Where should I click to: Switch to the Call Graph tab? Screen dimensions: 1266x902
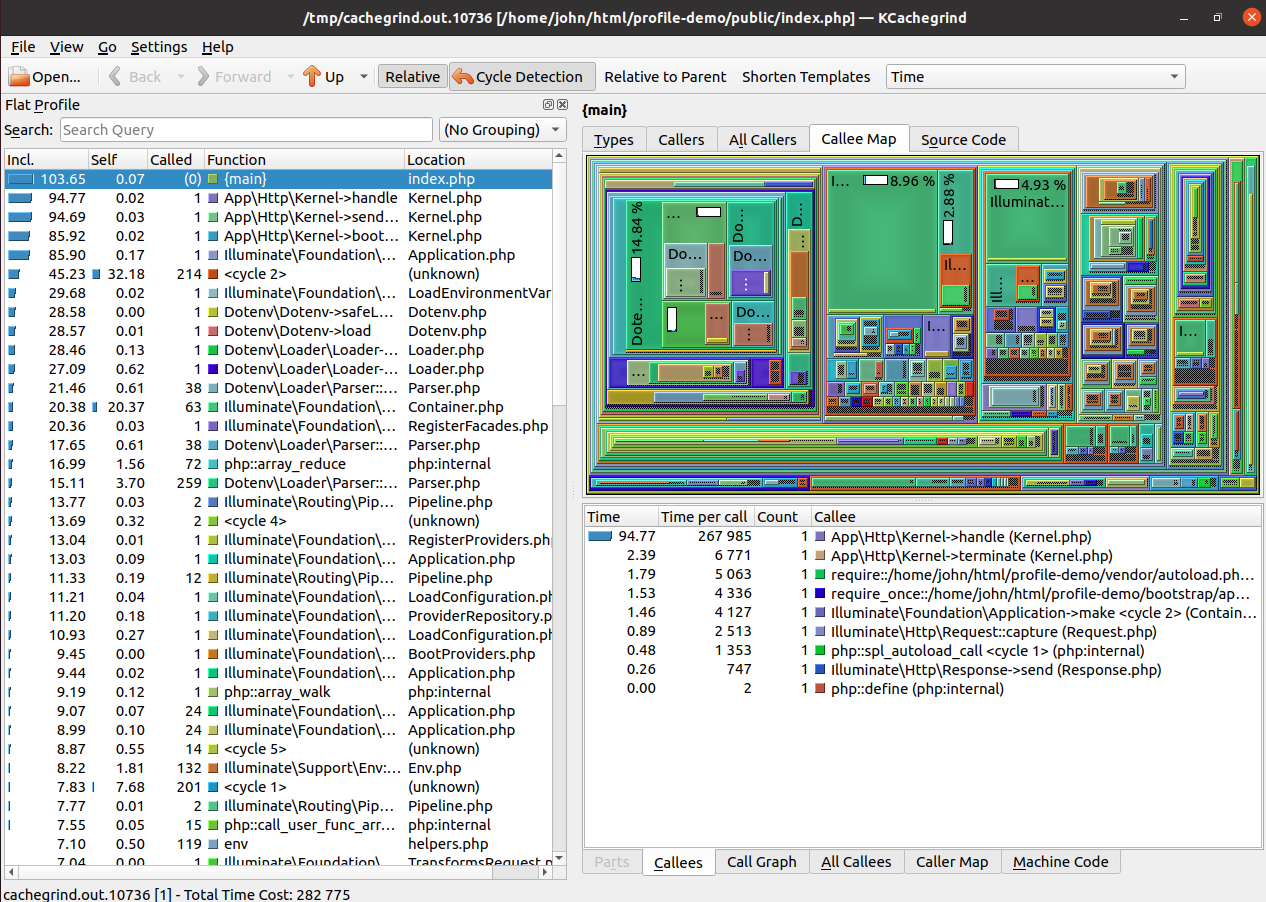click(761, 862)
